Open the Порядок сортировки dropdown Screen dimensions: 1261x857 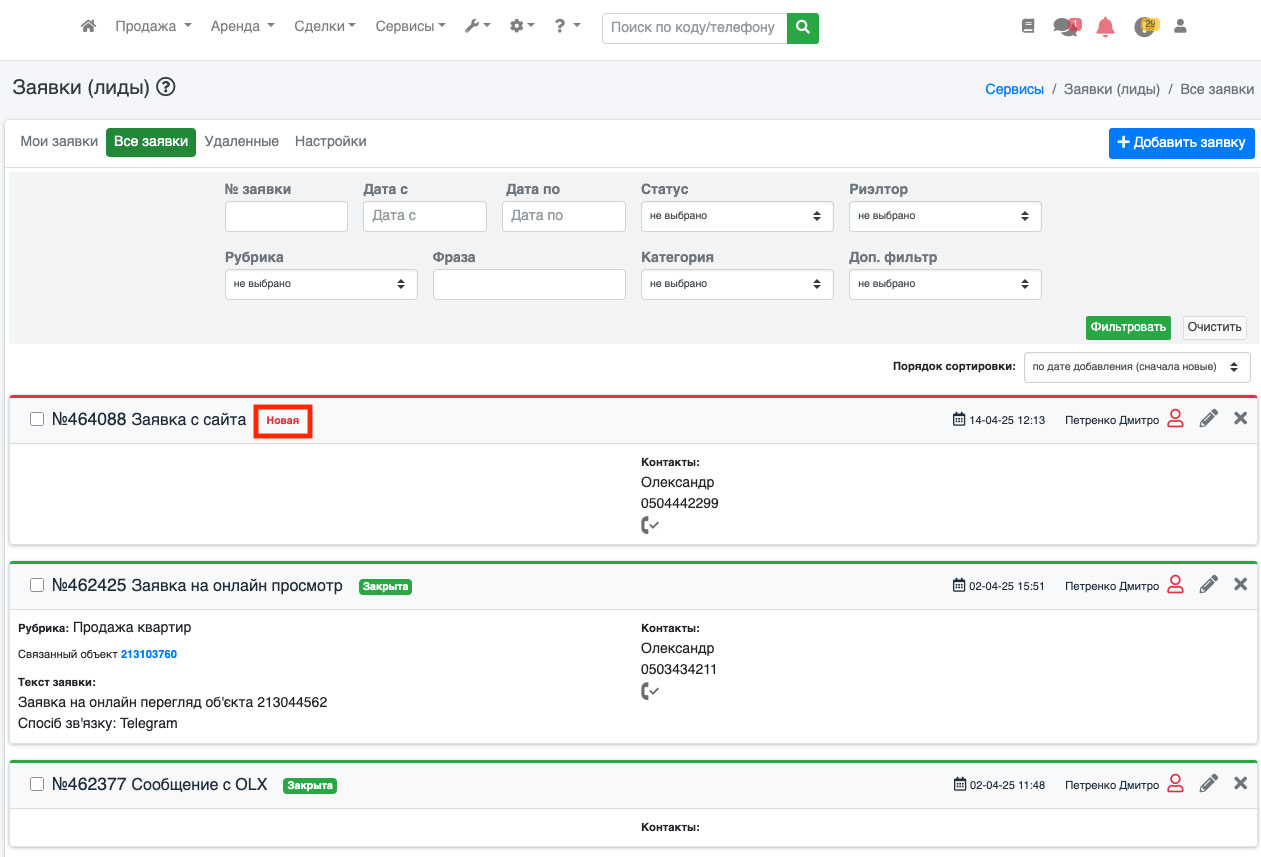pos(1136,367)
